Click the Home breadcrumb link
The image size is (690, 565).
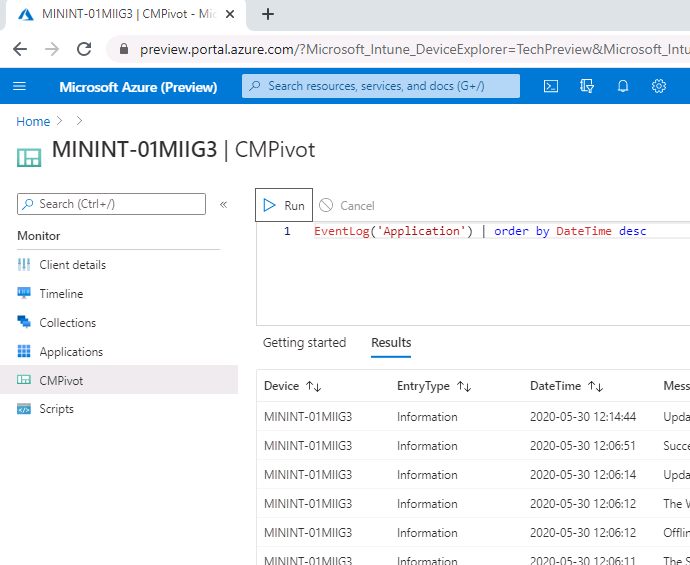pyautogui.click(x=33, y=121)
